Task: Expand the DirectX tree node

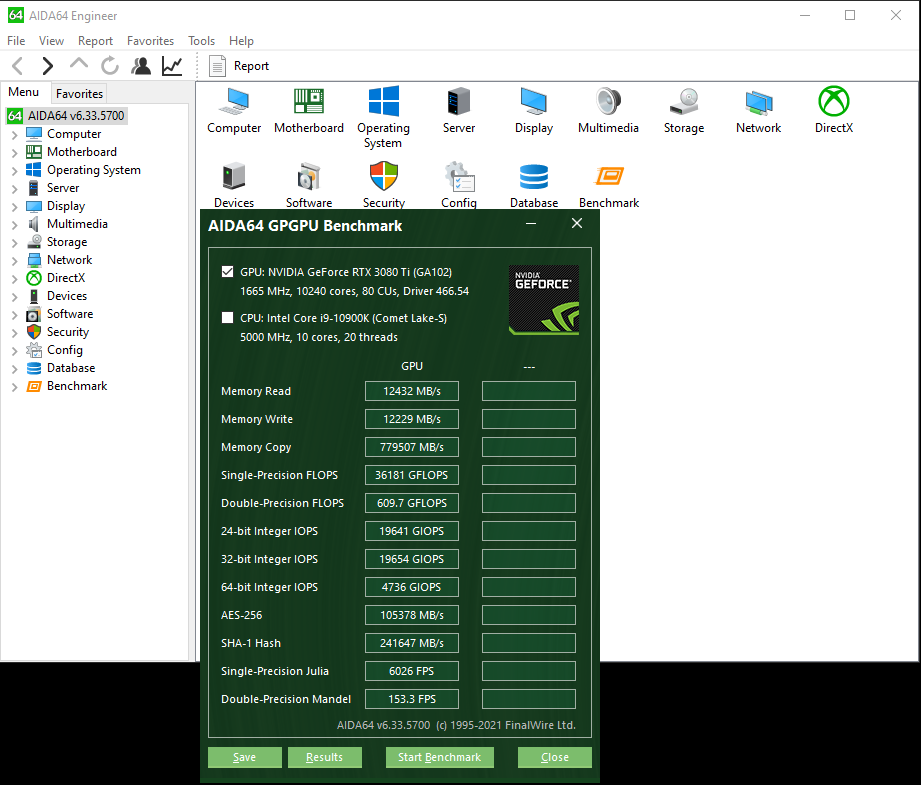Action: point(15,279)
